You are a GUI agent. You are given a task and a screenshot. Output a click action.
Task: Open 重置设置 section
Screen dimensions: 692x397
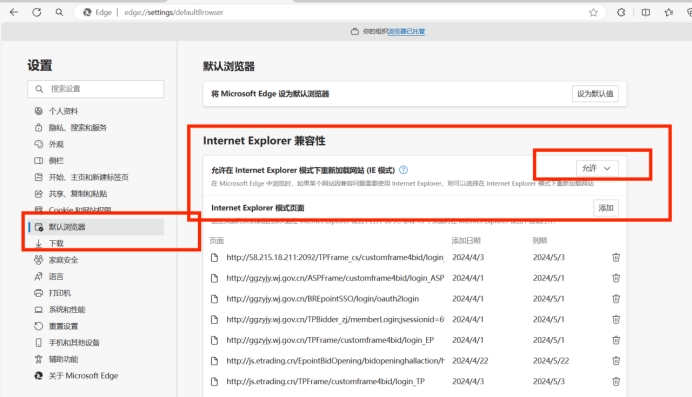63,326
